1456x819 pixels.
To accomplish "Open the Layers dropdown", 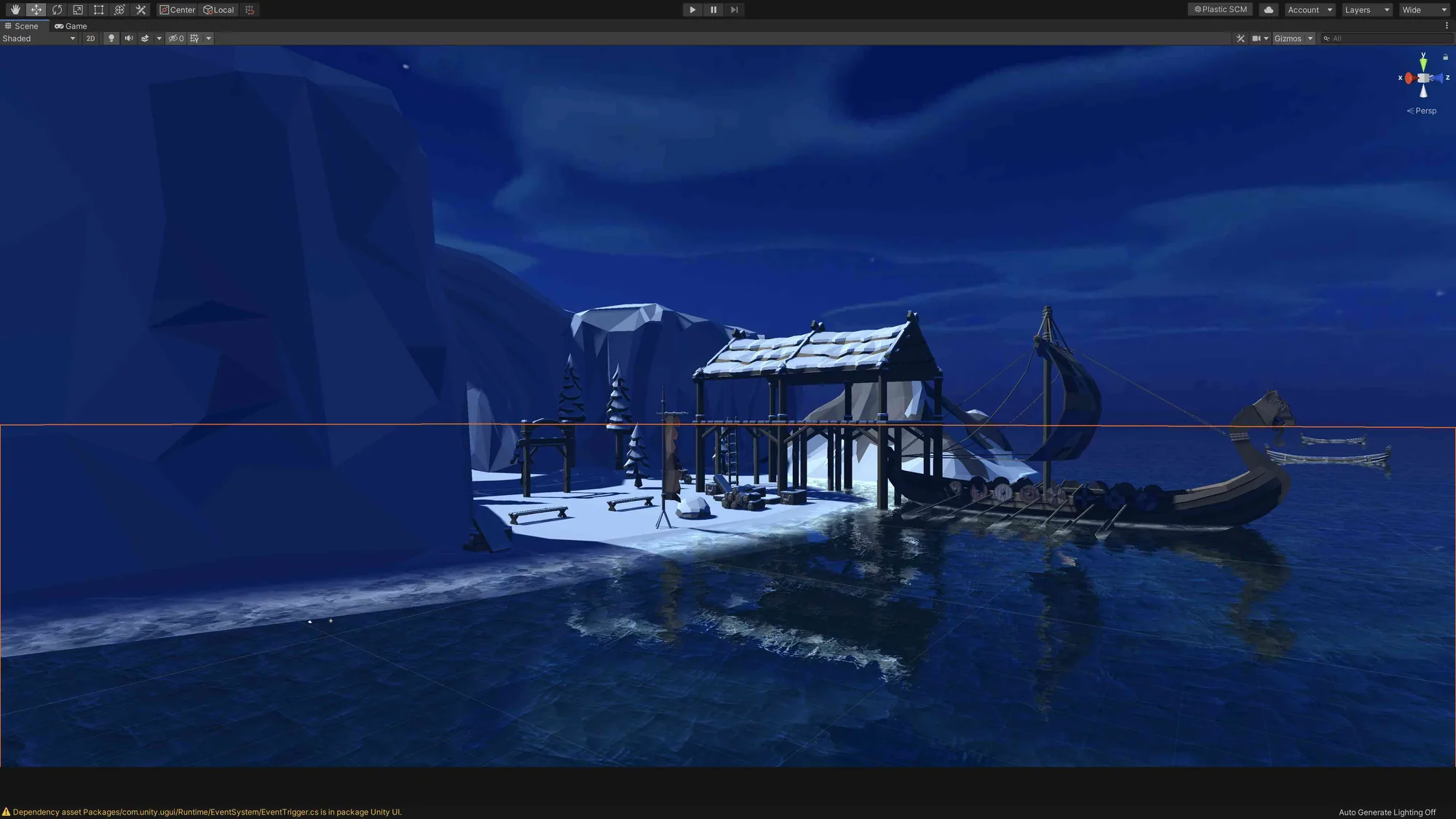I will tap(1367, 9).
